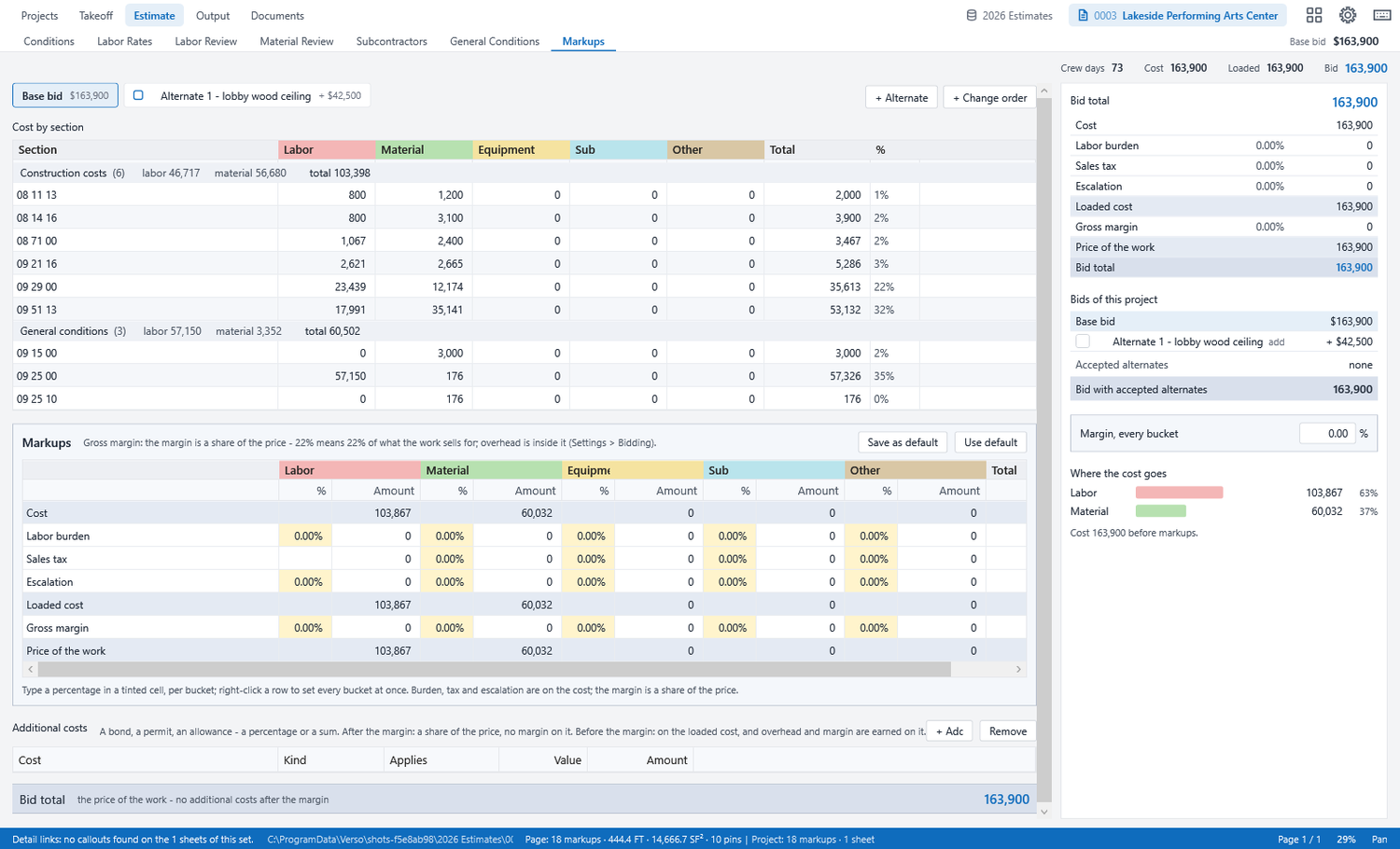Check Alternate 1 checkbox next to Base bid
The height and width of the screenshot is (849, 1400).
point(138,95)
